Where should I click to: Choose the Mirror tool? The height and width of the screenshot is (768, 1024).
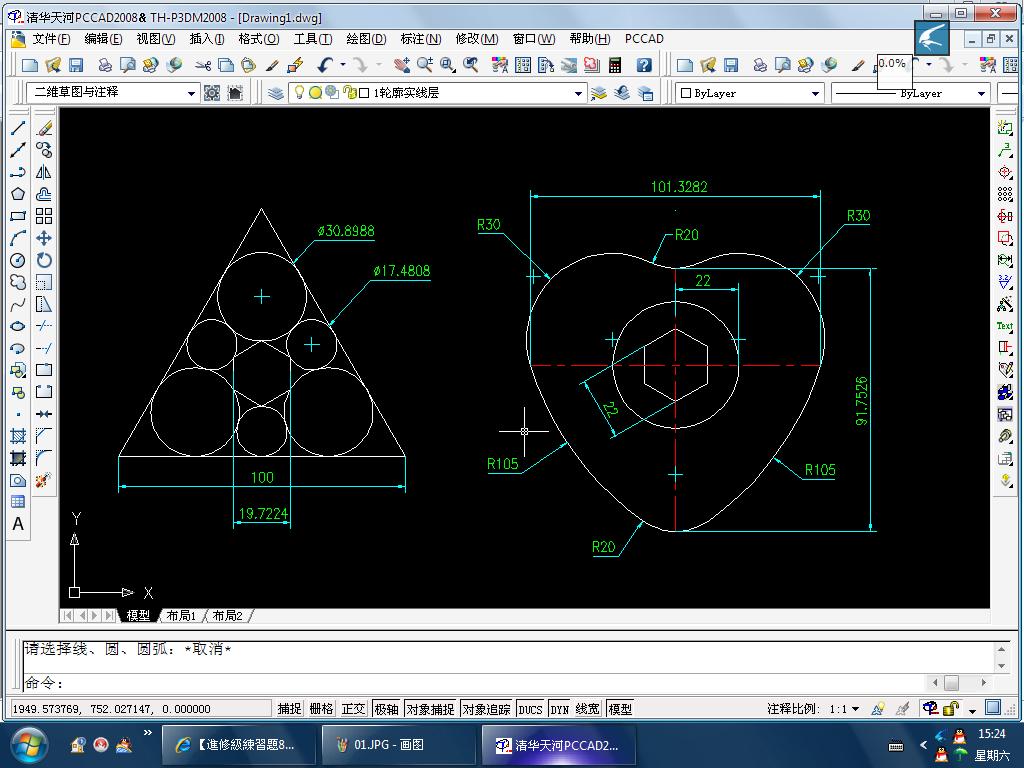click(x=44, y=172)
